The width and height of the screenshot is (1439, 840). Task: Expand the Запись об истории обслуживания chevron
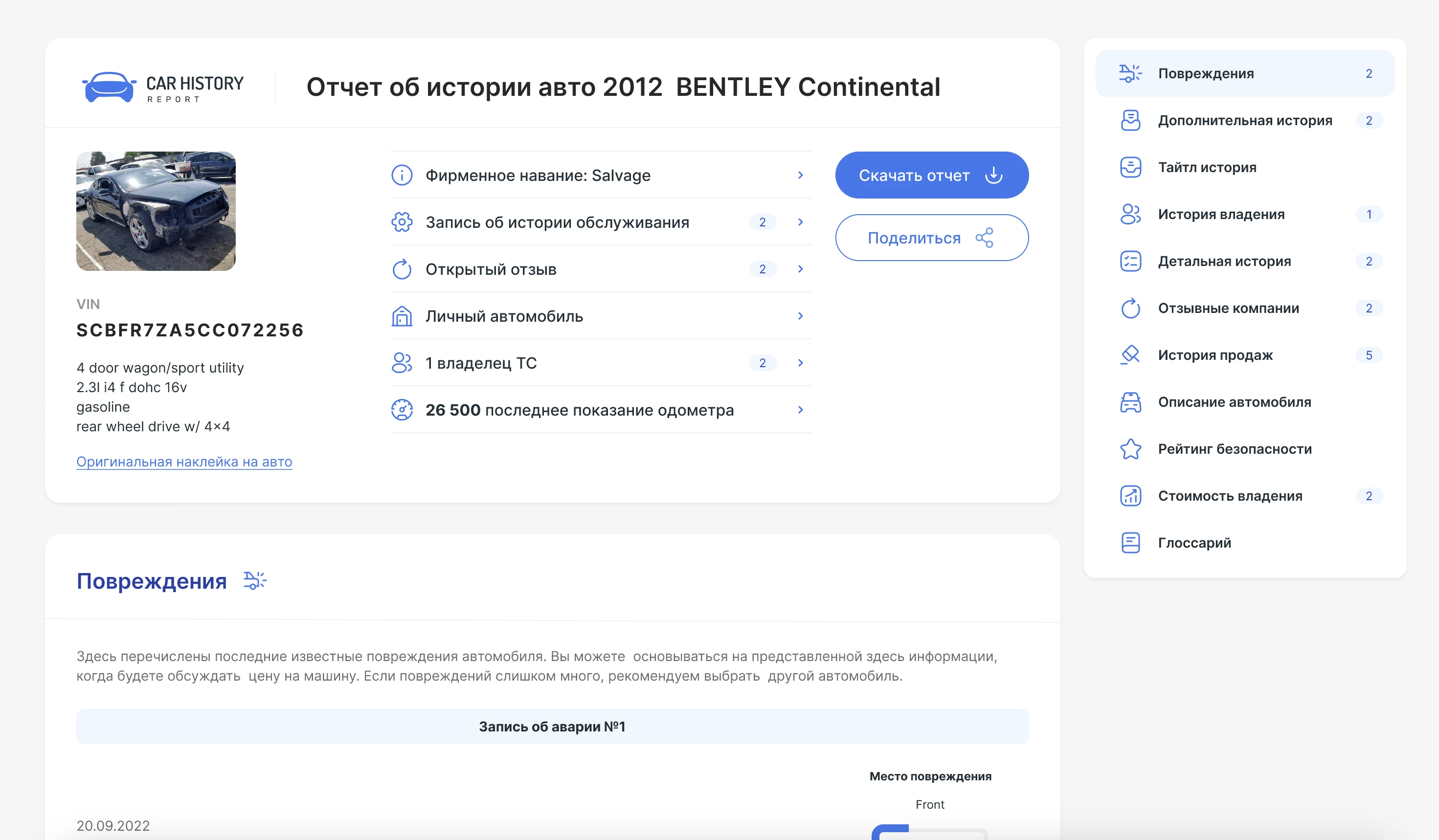800,222
